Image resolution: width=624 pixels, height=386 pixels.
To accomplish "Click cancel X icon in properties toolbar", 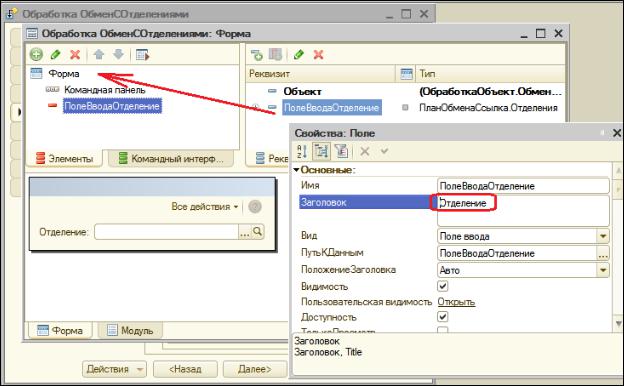I will [365, 151].
